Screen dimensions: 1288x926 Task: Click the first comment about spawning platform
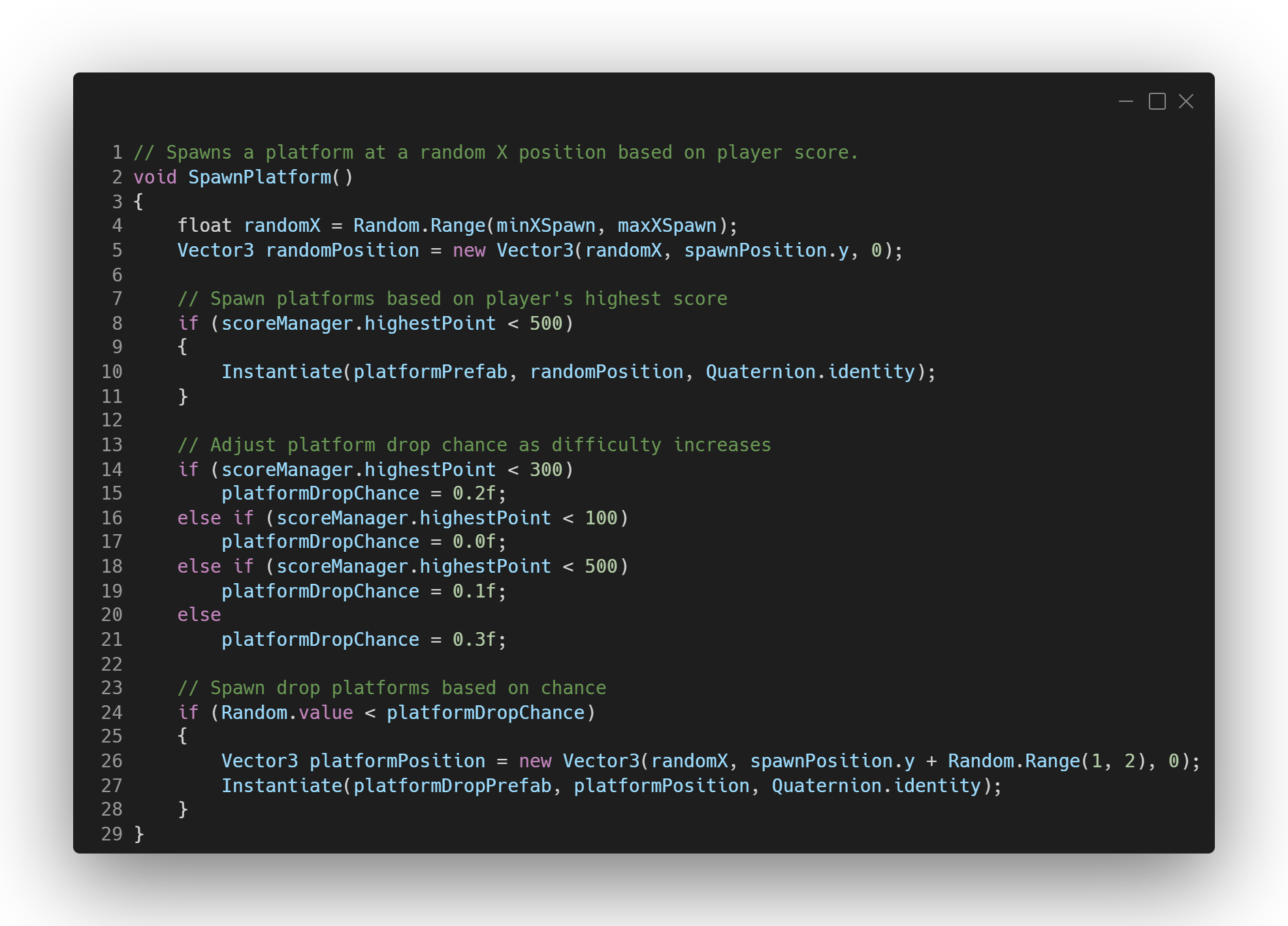496,152
